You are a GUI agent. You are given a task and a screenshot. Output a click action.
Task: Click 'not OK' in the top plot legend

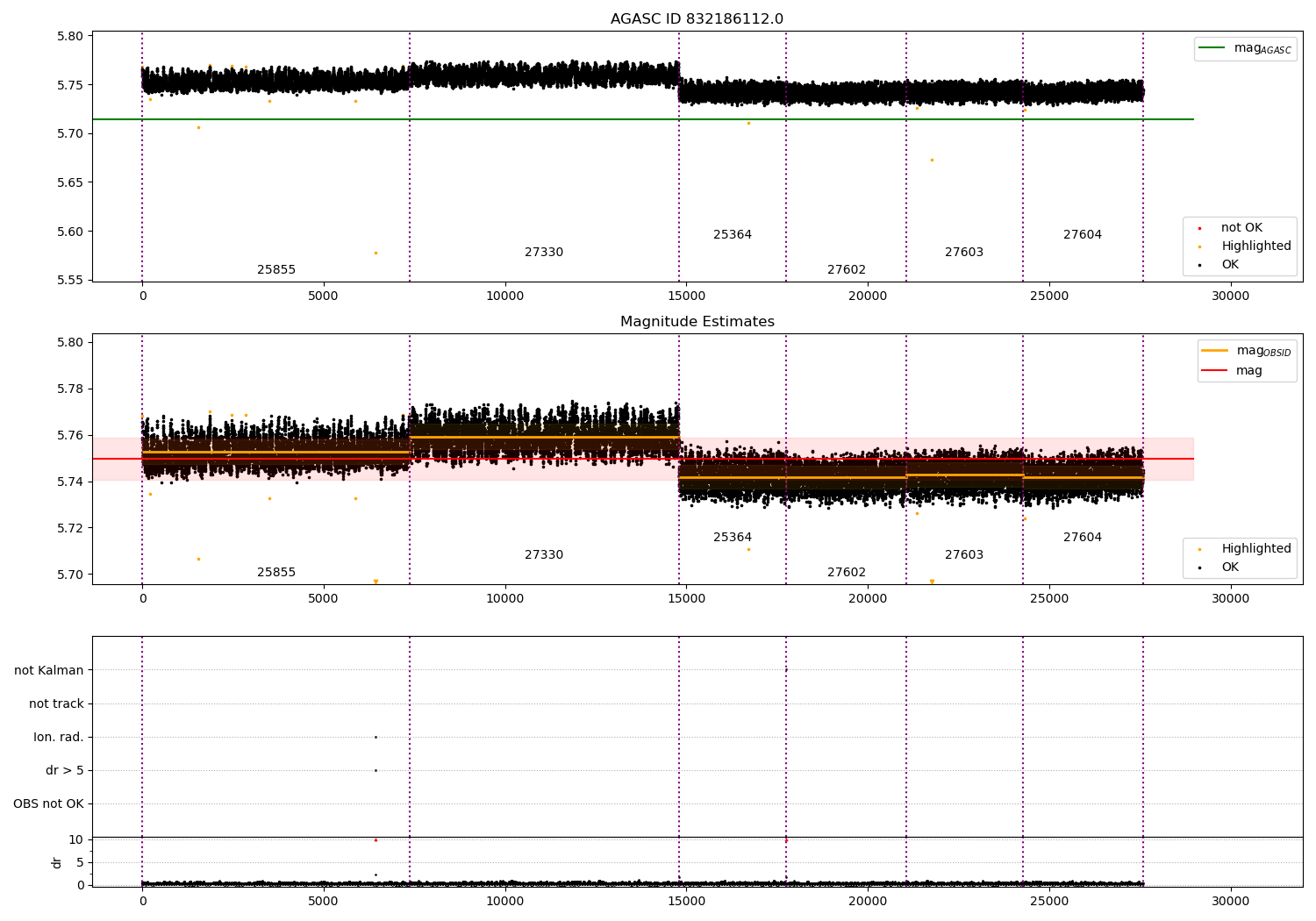(x=1240, y=228)
